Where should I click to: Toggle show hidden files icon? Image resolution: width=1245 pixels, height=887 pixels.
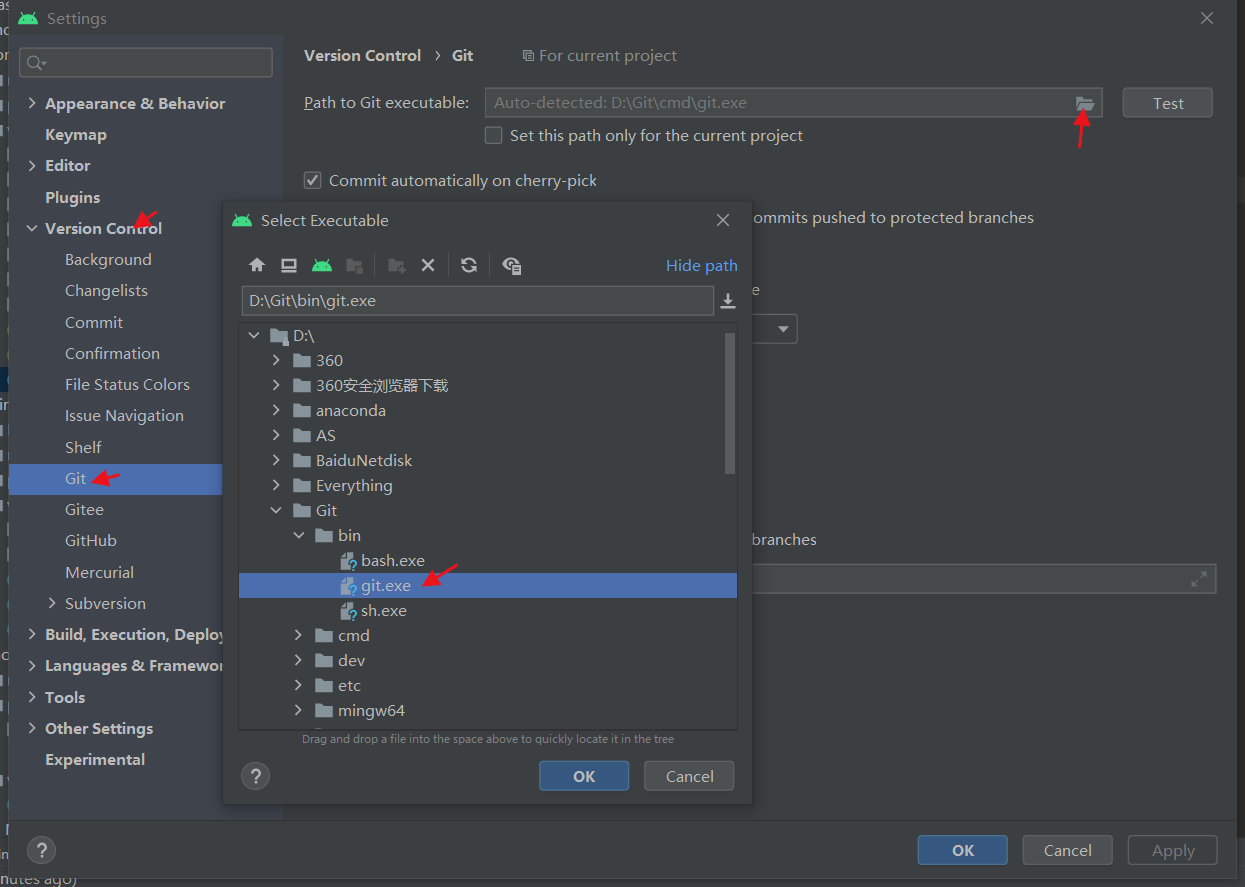[x=512, y=265]
